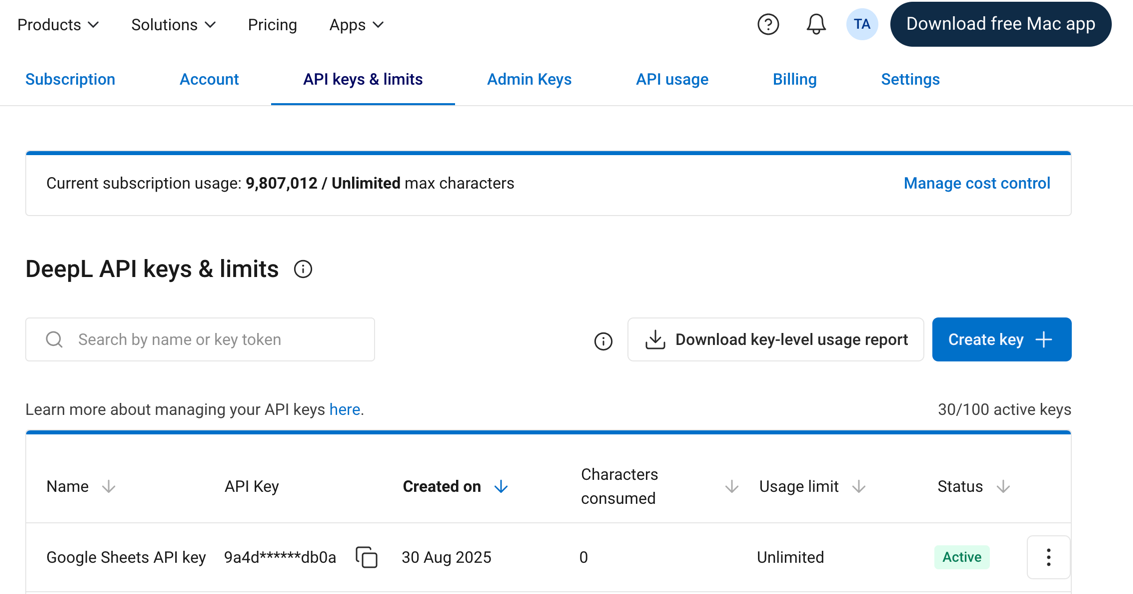Click info icon next to download report button
Screen dimensions: 1133x594
(603, 341)
